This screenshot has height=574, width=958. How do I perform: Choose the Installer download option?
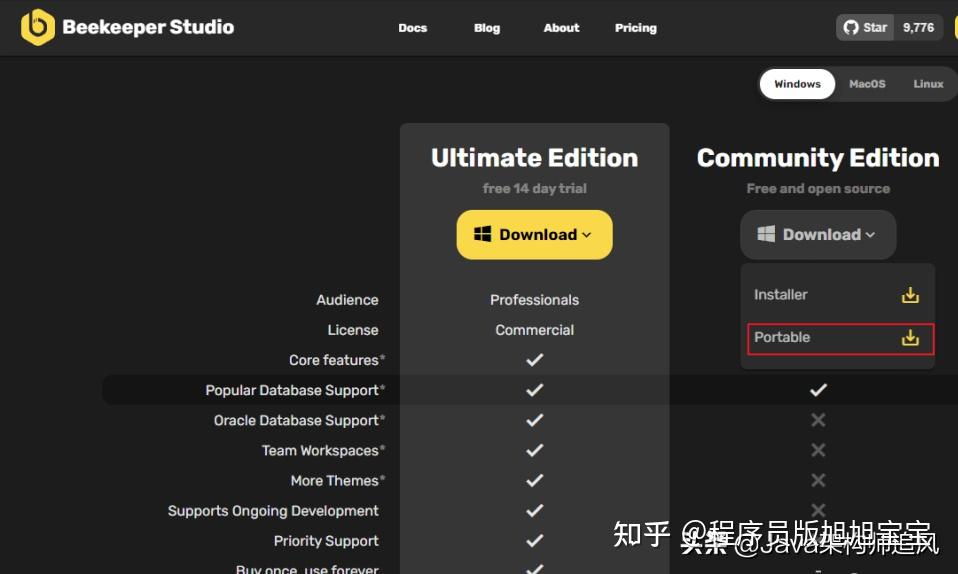pyautogui.click(x=838, y=295)
